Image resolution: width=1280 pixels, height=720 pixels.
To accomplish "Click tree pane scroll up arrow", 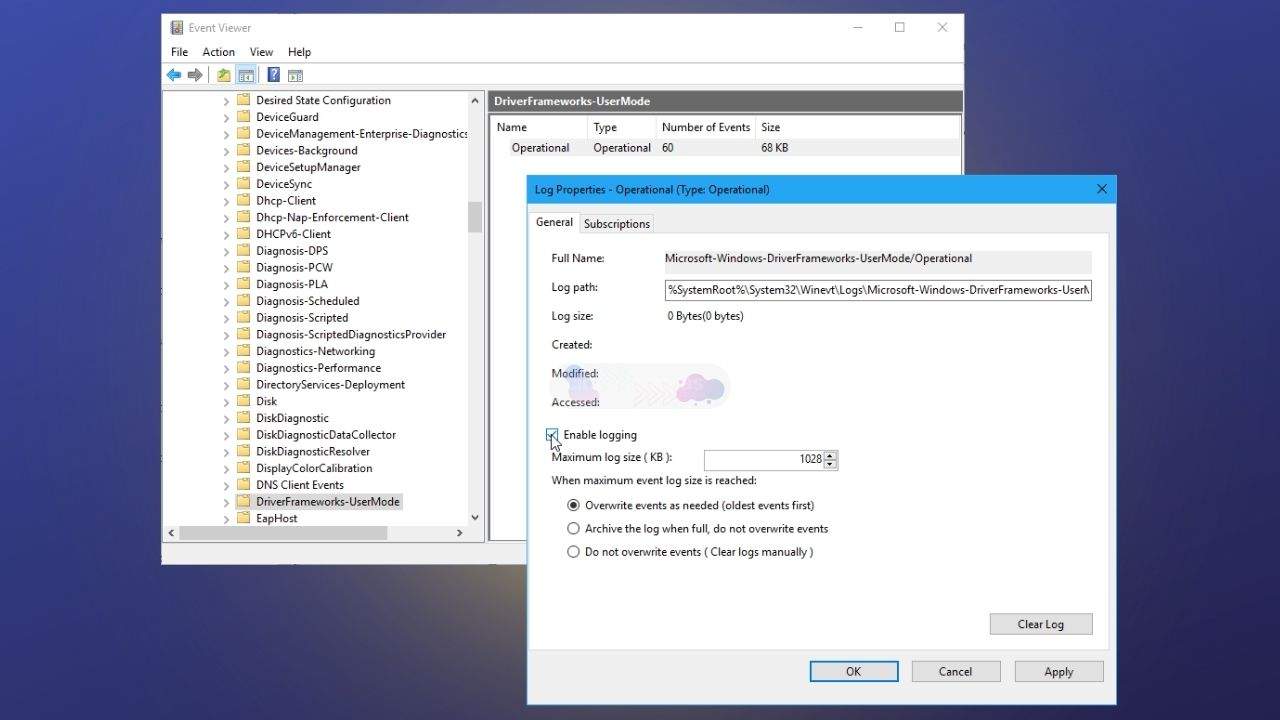I will (x=475, y=101).
